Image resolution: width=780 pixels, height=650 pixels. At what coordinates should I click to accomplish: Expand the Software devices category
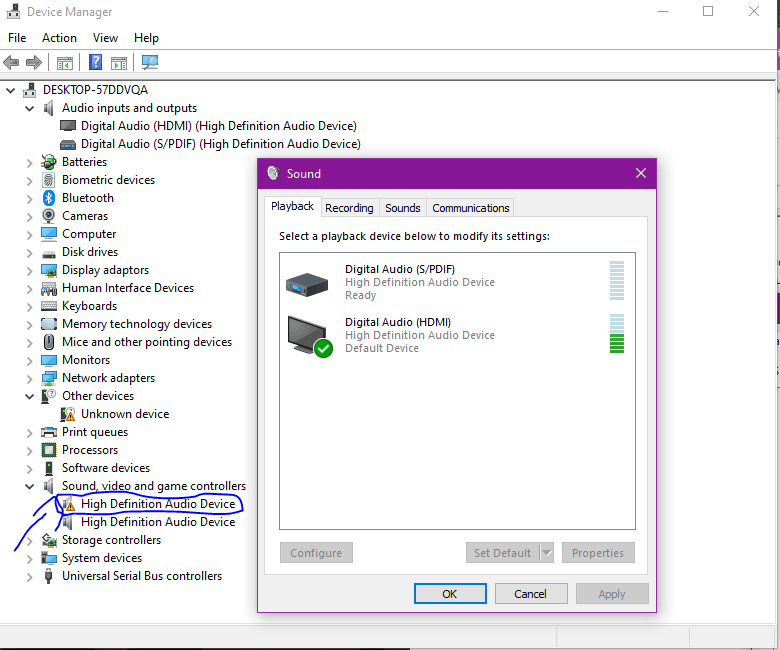point(29,468)
